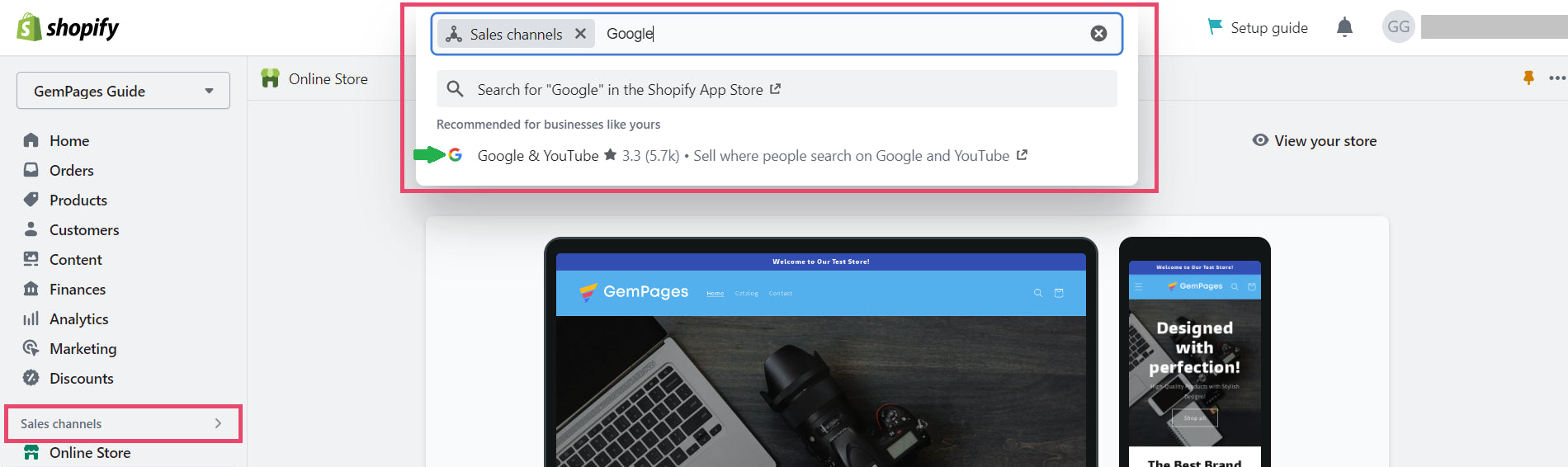Open Finances in the sidebar
Screen dimensions: 1568x467
[78, 290]
